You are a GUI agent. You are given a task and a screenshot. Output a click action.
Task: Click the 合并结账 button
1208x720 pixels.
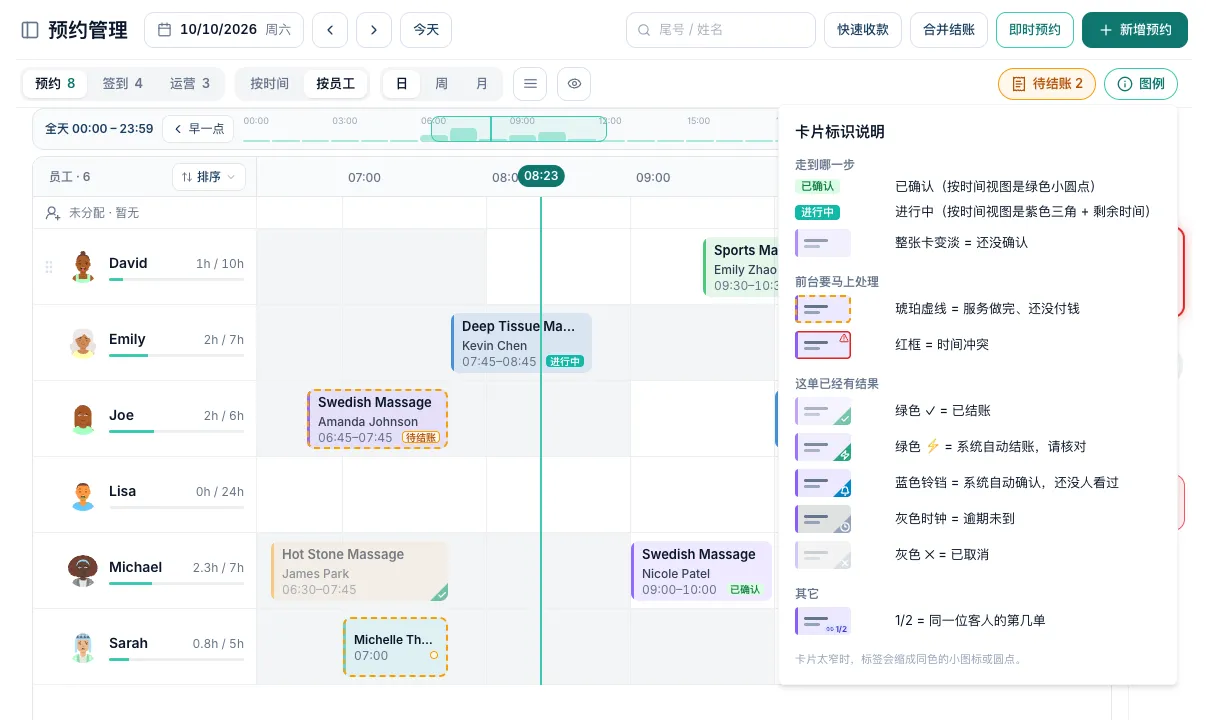[949, 30]
